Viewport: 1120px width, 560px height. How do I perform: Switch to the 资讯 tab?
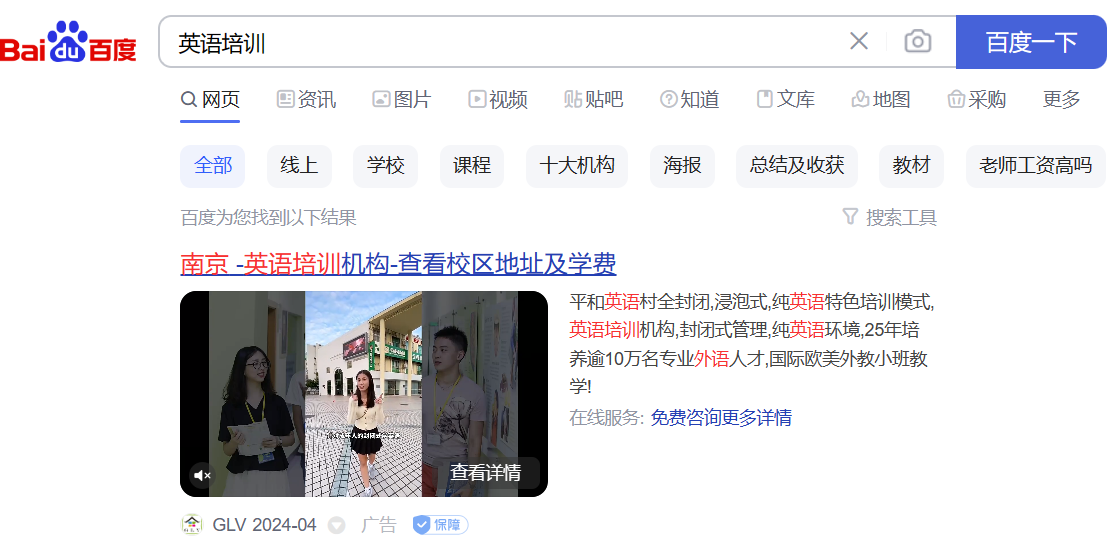click(x=306, y=99)
